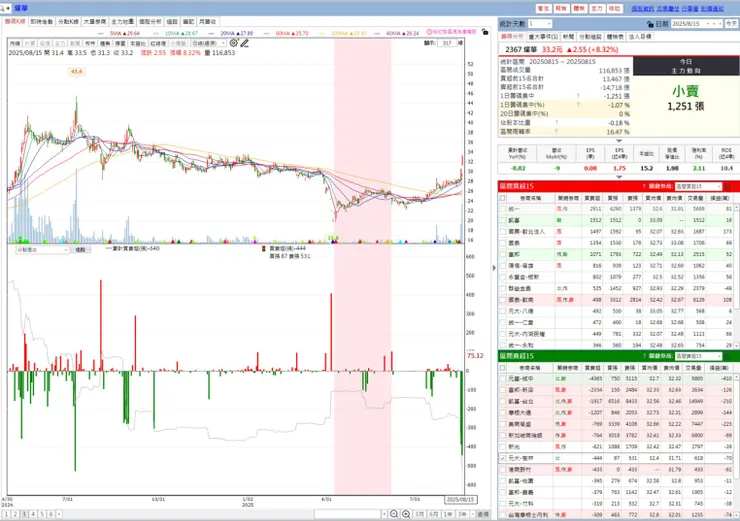The width and height of the screenshot is (740, 521).
Task: Click help icon beside 1日籌碼集中(%)
Action: coord(578,105)
